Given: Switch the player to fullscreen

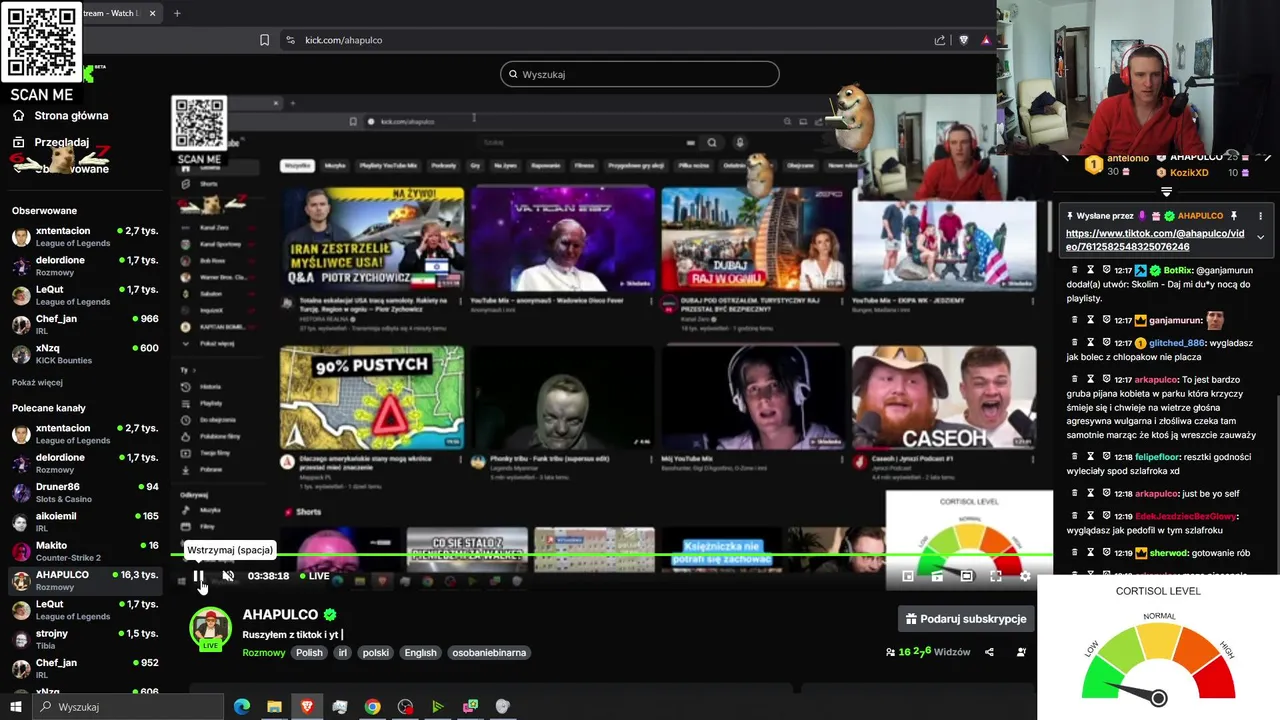Looking at the screenshot, I should (x=996, y=576).
